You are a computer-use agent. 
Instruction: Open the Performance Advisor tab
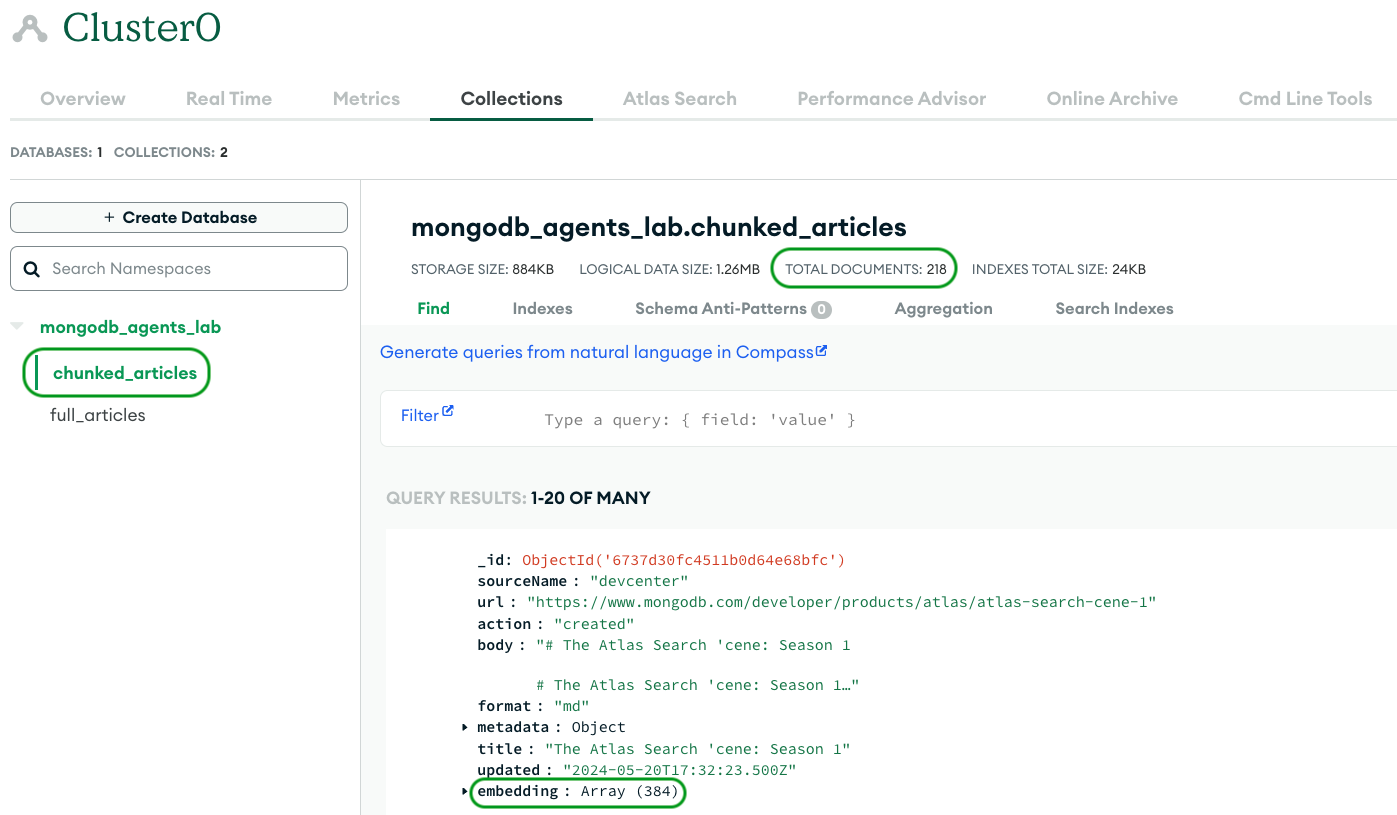[x=892, y=99]
